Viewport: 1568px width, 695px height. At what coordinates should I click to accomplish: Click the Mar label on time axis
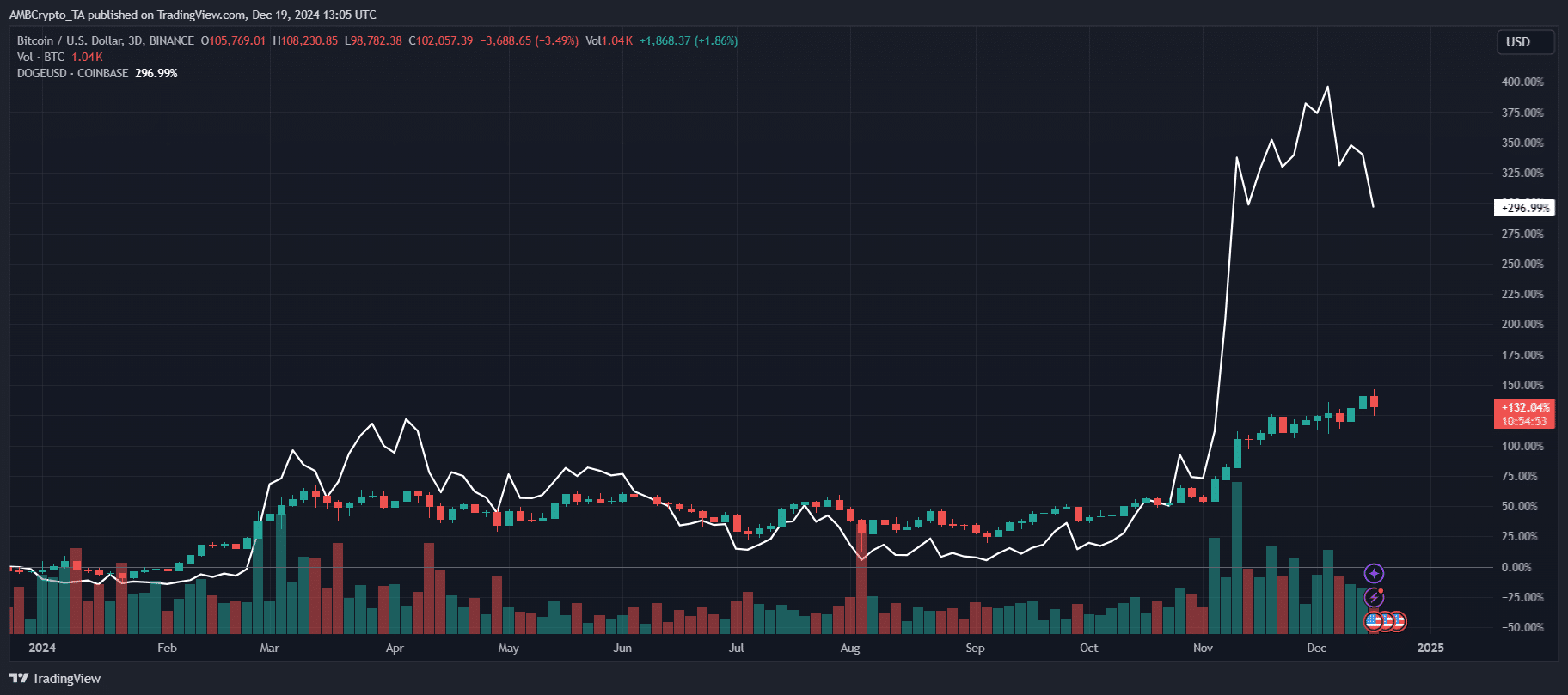click(x=269, y=648)
